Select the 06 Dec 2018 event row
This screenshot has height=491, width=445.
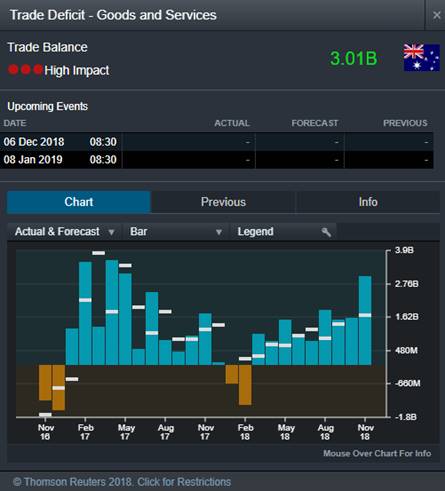click(x=217, y=142)
